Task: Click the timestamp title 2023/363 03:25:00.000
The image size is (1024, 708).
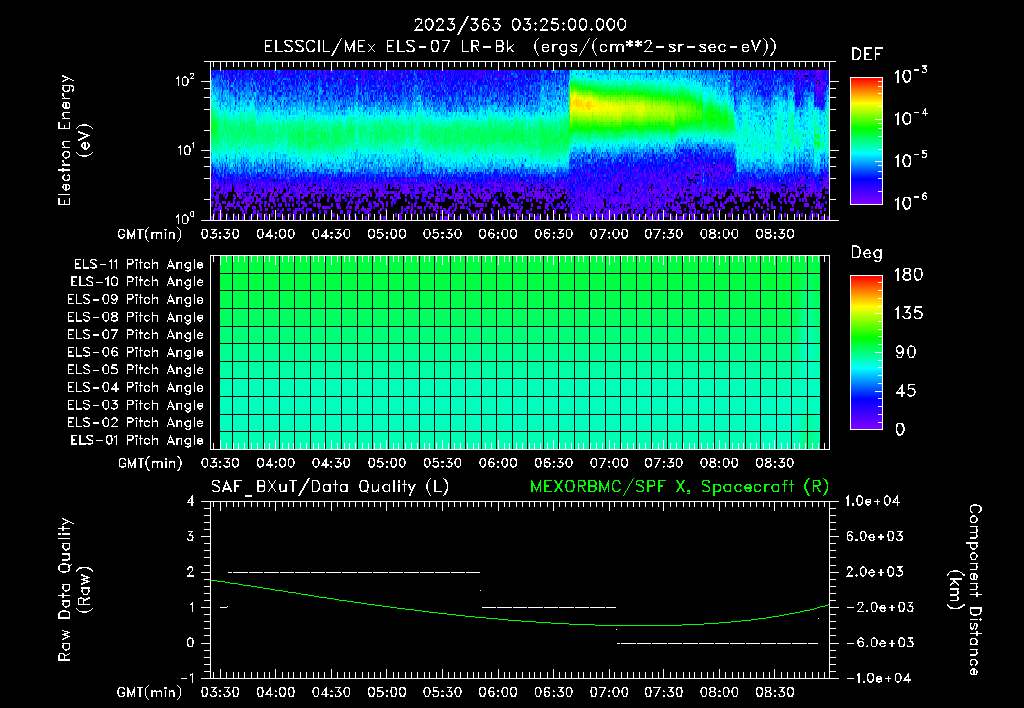Action: point(520,25)
